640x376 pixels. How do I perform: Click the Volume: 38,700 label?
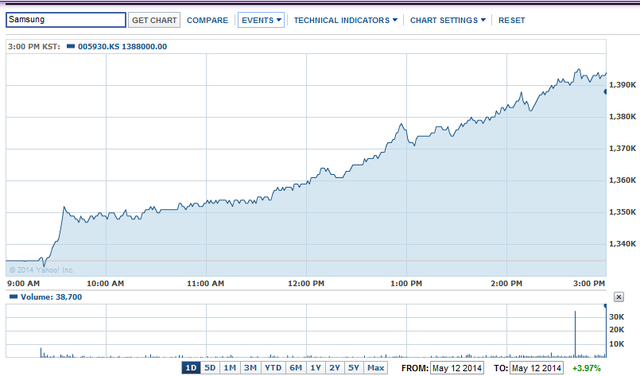tap(51, 297)
